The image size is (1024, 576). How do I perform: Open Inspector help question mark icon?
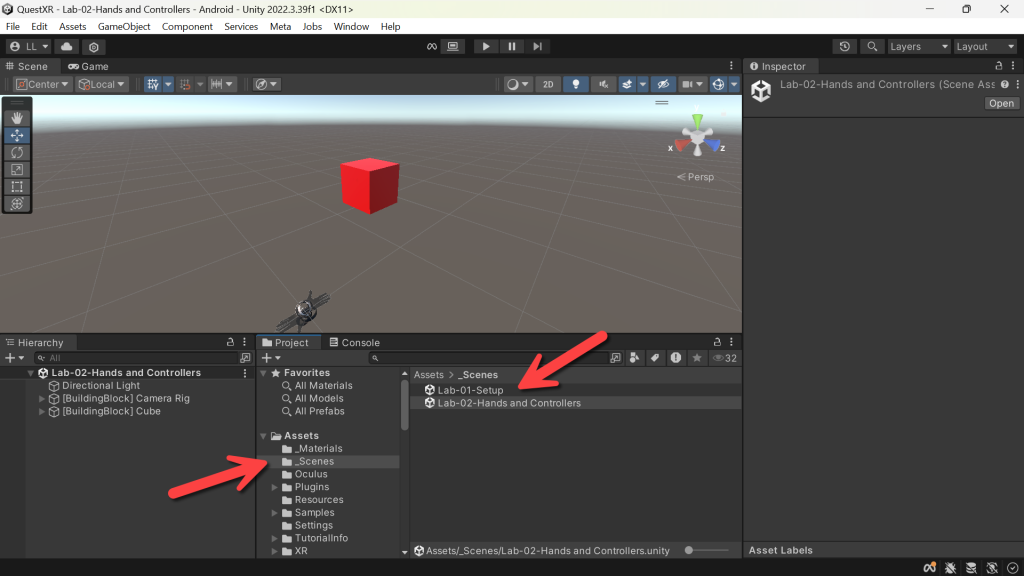tap(1004, 84)
